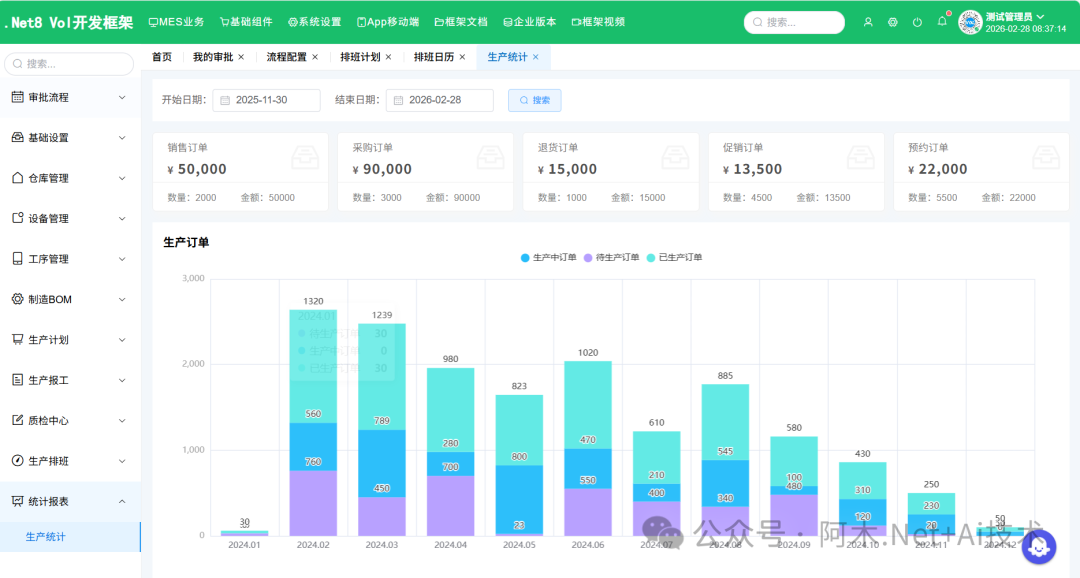The width and height of the screenshot is (1080, 578).
Task: Open the start date 2025-11-30 field
Action: point(267,101)
